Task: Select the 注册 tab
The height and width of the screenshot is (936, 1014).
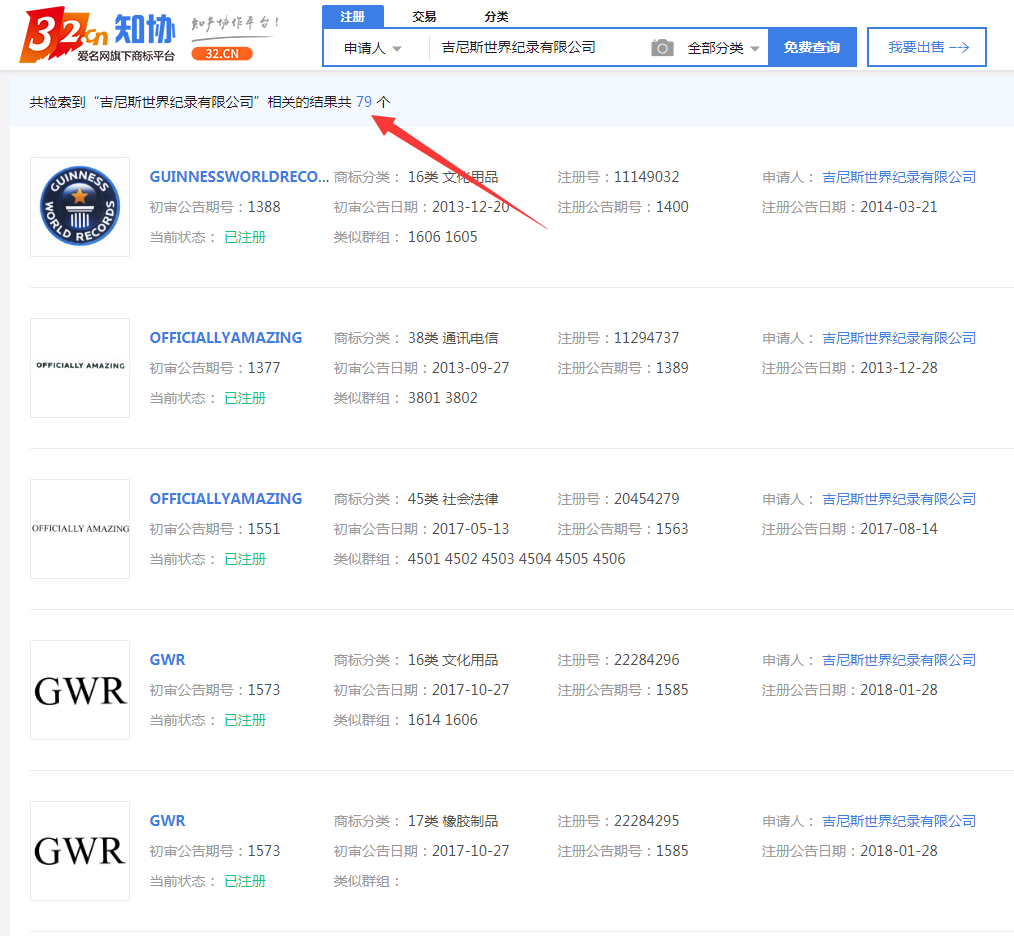Action: 352,16
